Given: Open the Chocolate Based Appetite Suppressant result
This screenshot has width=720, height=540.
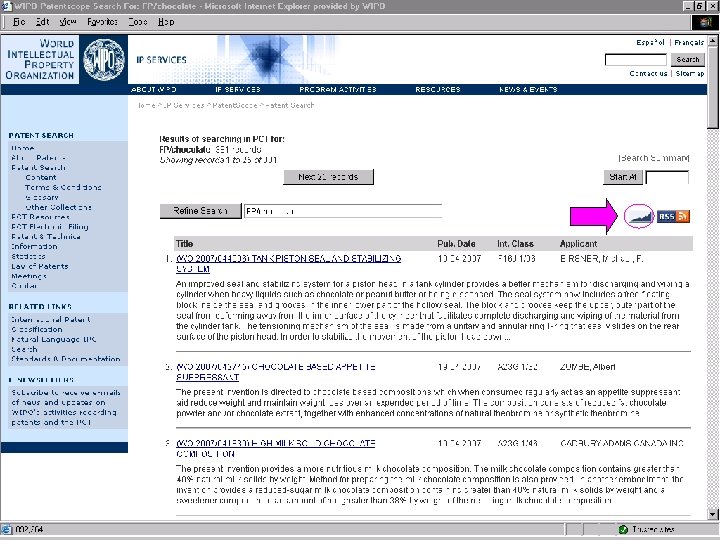Looking at the screenshot, I should [x=276, y=372].
